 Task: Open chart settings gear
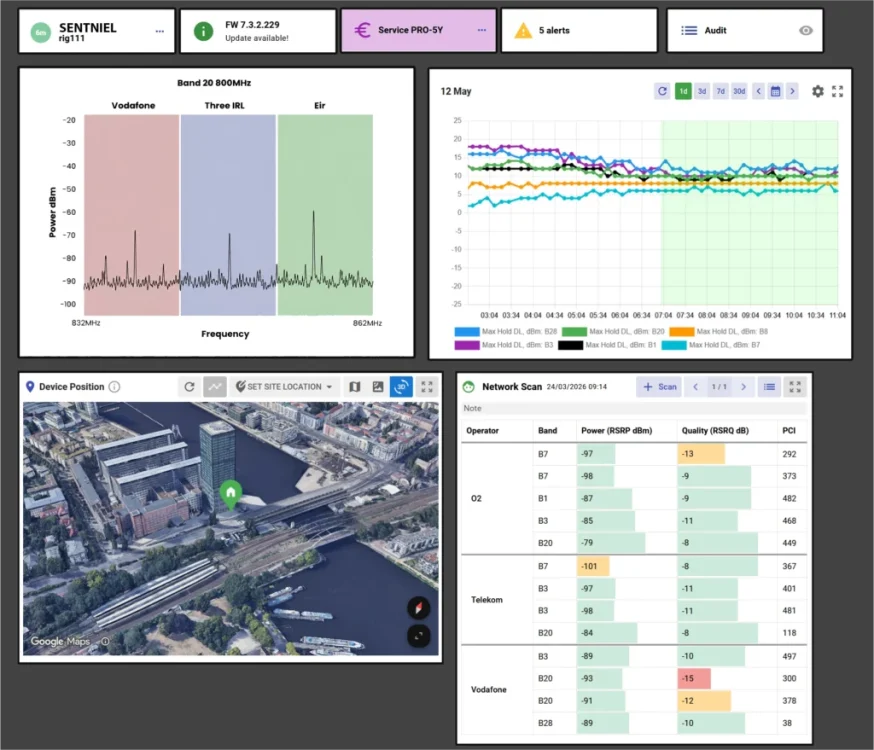[817, 91]
